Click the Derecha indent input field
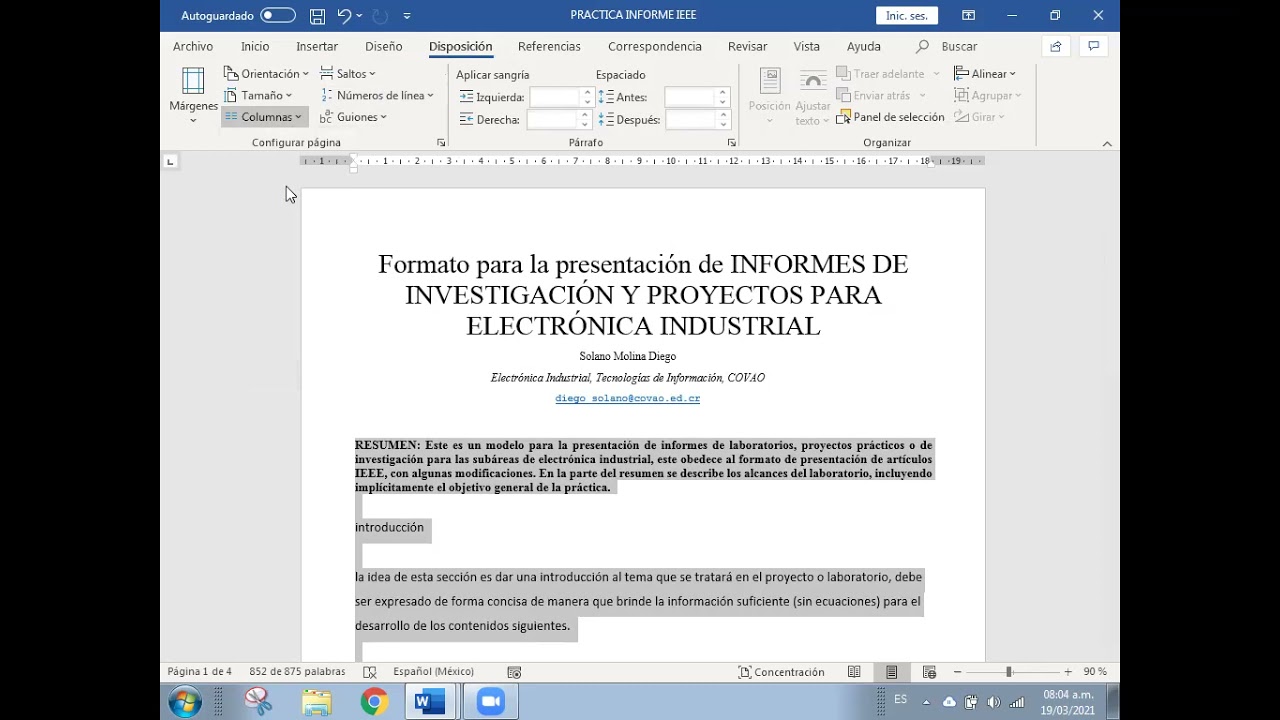This screenshot has height=720, width=1280. click(554, 119)
